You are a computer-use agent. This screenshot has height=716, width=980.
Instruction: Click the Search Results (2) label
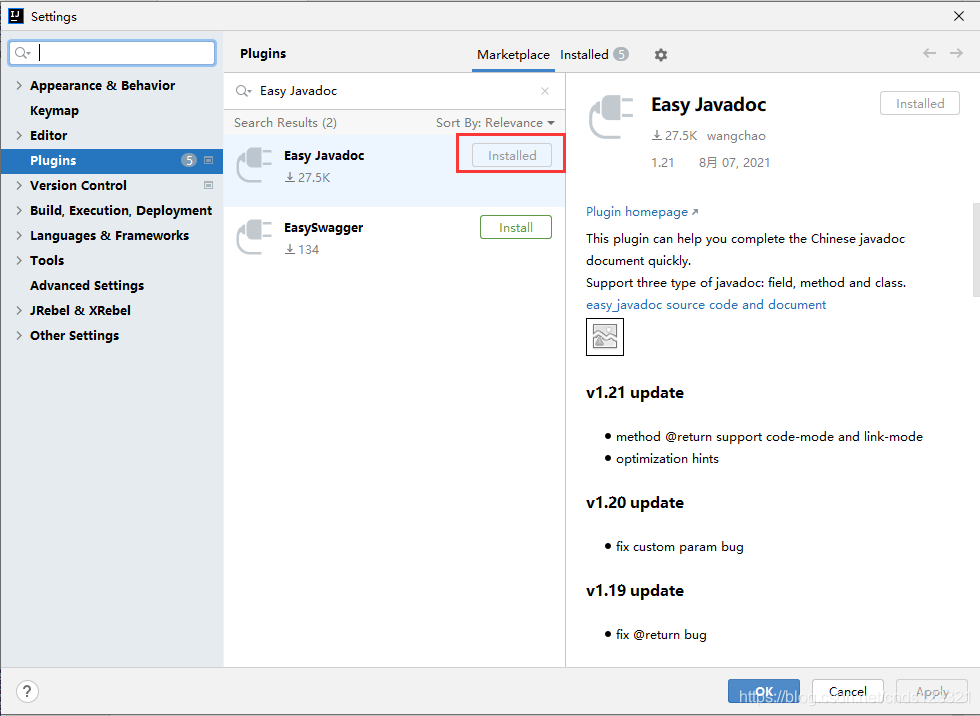coord(285,123)
